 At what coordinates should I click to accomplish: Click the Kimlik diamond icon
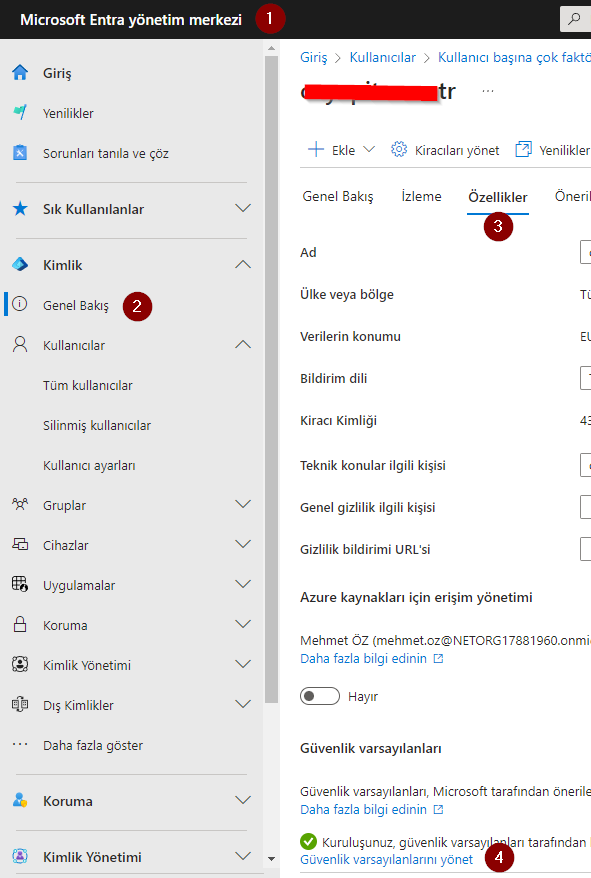20,265
